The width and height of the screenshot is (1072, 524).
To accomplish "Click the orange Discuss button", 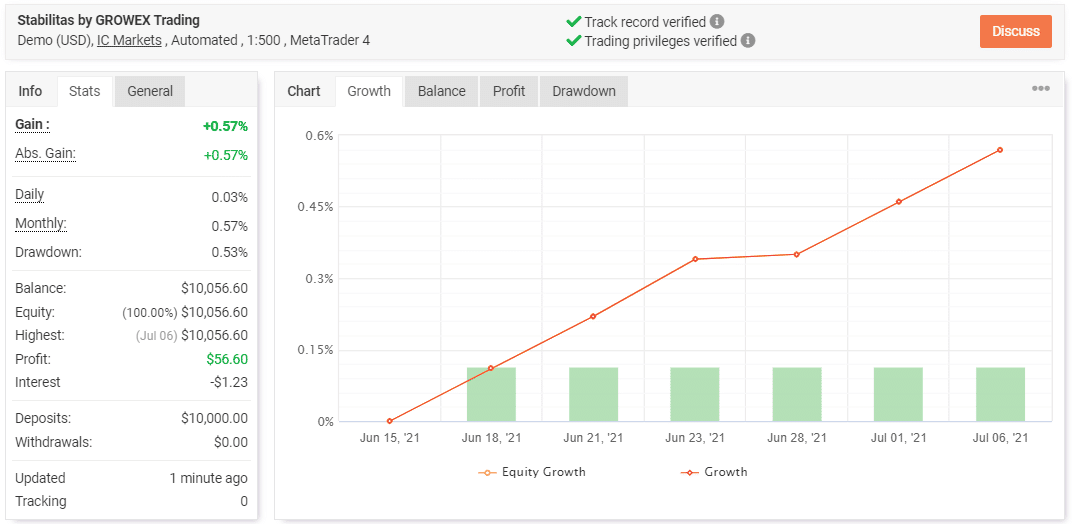I will pyautogui.click(x=1015, y=31).
